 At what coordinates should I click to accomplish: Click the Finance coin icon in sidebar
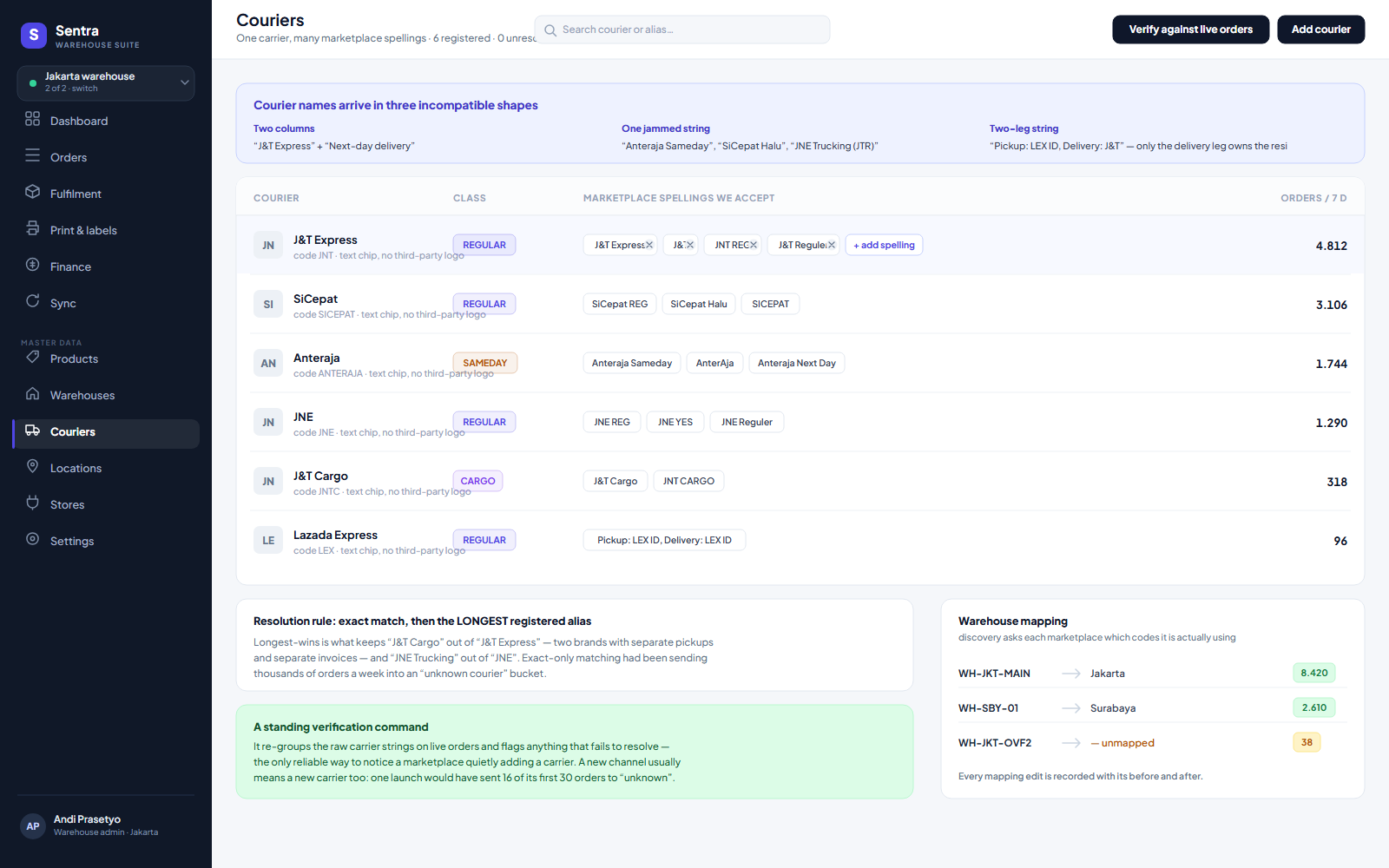coord(33,265)
